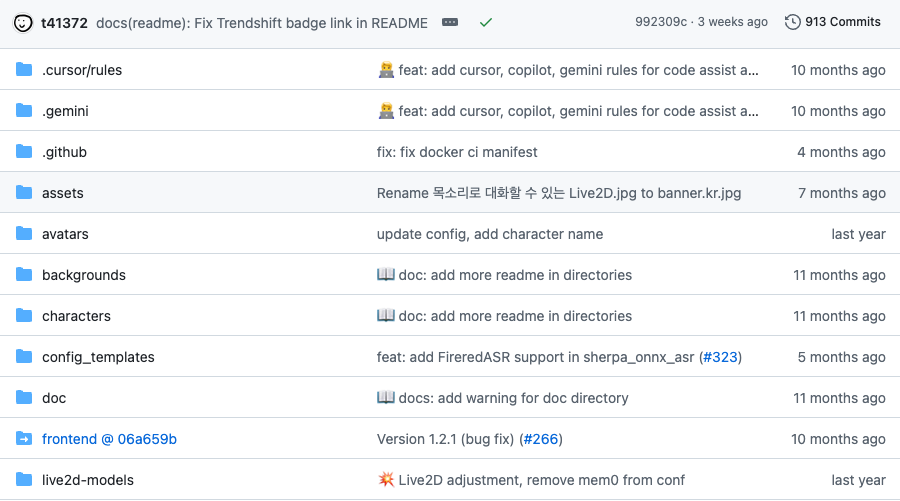Click '10 months ago' on frontend row
The image size is (900, 501).
pyautogui.click(x=838, y=439)
